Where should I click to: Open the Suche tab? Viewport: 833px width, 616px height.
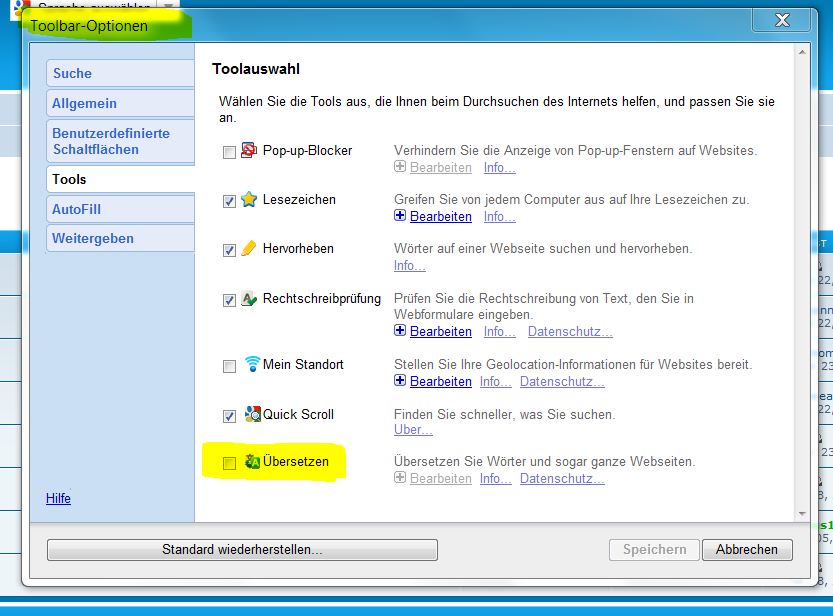click(121, 73)
